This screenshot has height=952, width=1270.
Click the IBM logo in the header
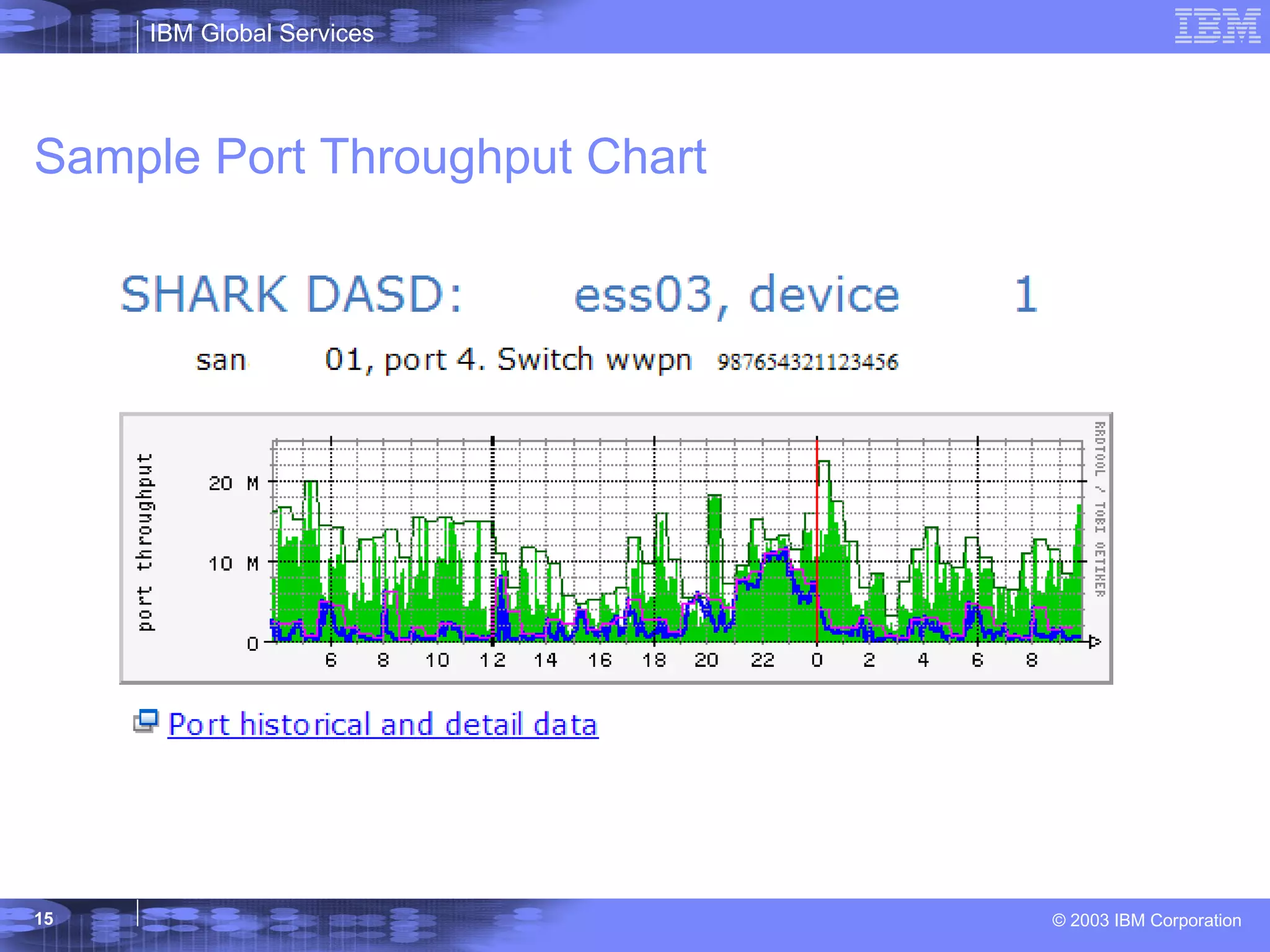point(1217,26)
